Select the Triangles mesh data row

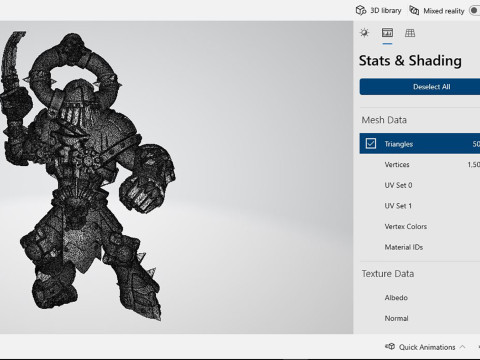pyautogui.click(x=420, y=144)
